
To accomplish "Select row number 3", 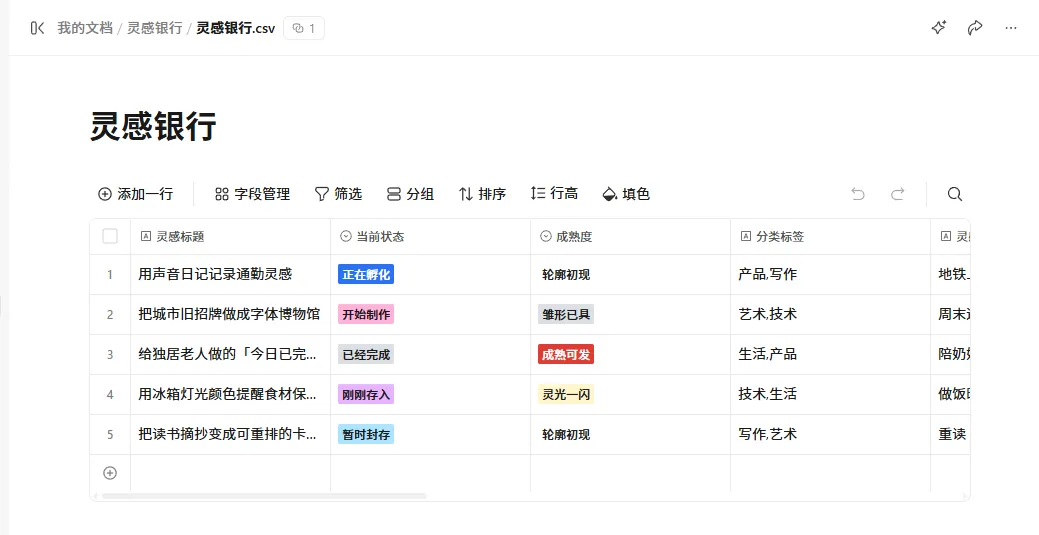I will (110, 355).
